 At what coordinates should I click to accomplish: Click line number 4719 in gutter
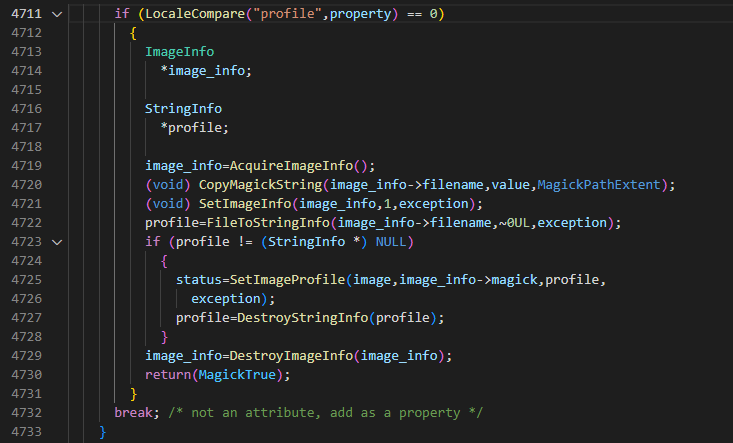click(x=27, y=166)
